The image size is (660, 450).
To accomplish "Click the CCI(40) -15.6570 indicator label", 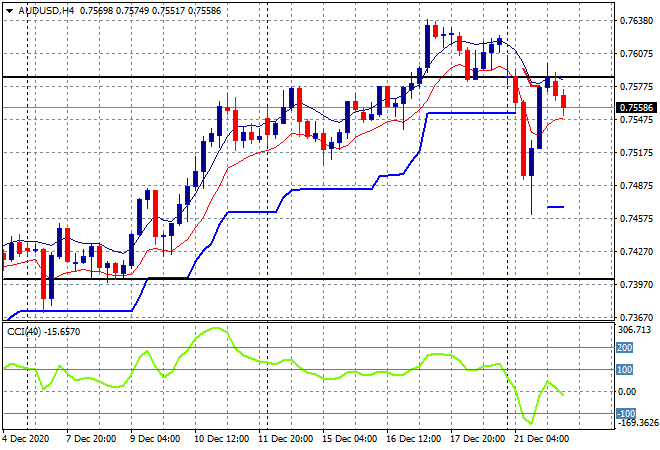I will click(43, 332).
